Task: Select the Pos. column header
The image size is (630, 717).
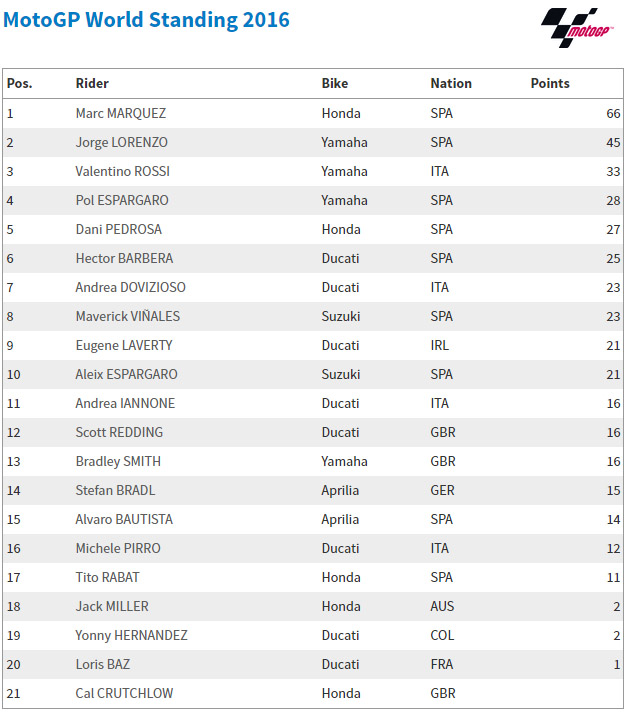Action: [20, 84]
